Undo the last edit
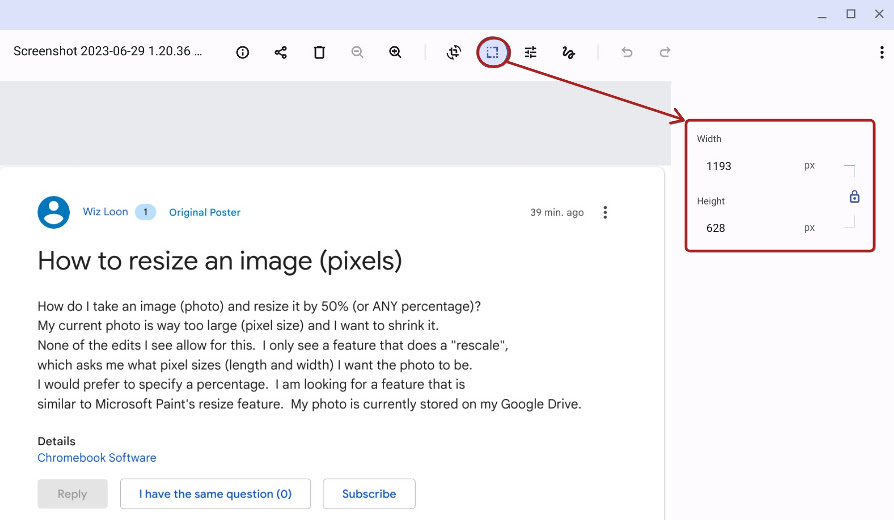Screen dimensions: 894x520 tap(627, 52)
